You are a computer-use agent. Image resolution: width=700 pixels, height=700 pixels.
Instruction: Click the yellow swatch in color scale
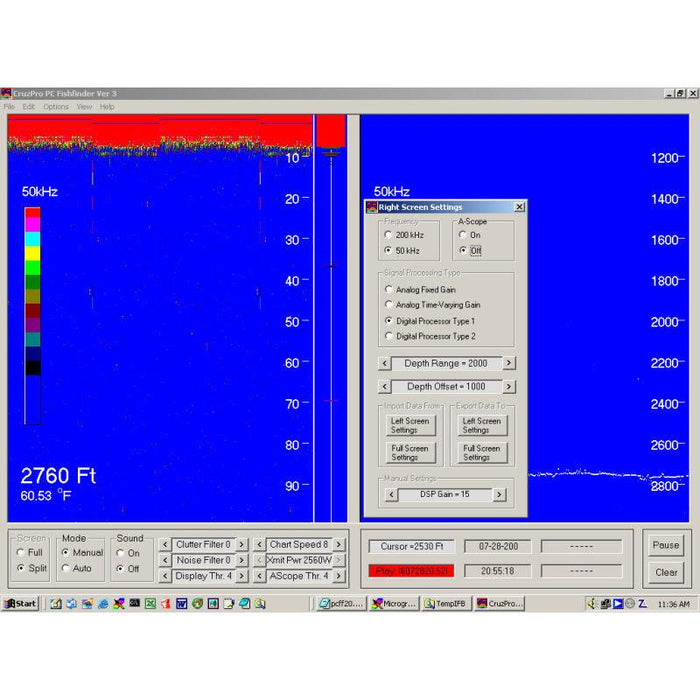click(x=32, y=253)
